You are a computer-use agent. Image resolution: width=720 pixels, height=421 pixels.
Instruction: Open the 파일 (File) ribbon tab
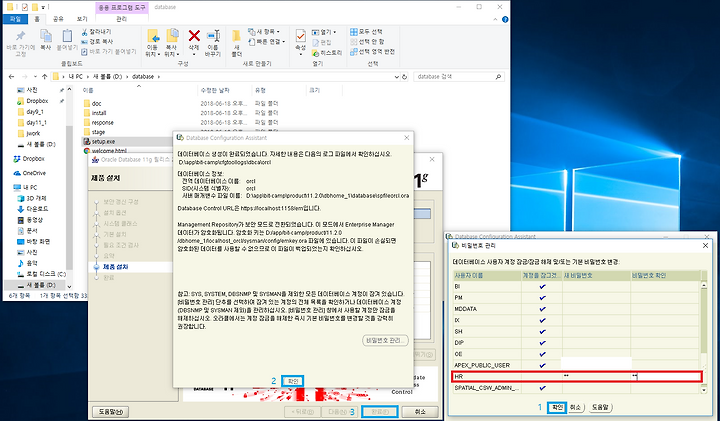[x=16, y=19]
